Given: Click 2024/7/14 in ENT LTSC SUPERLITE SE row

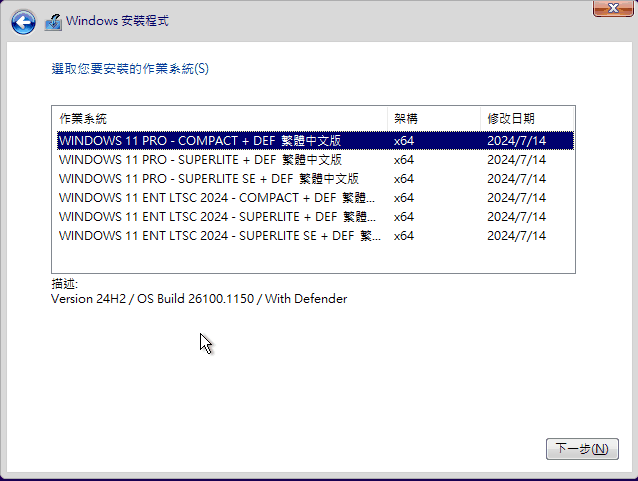Looking at the screenshot, I should click(516, 236).
